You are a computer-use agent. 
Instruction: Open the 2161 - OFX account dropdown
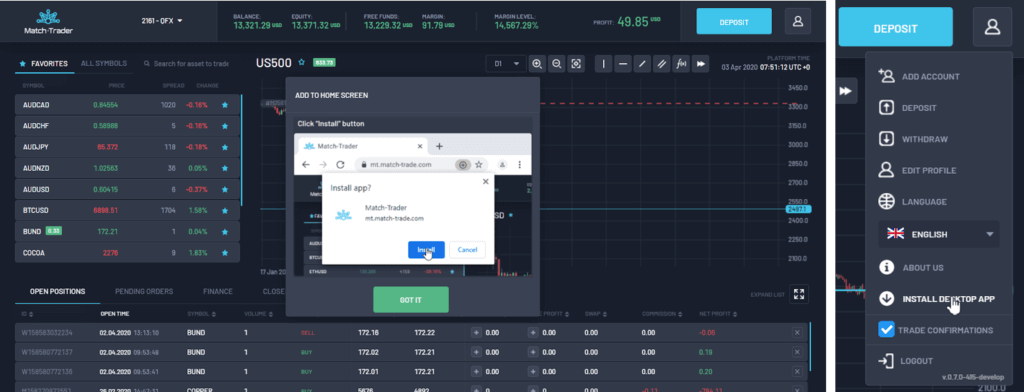(x=162, y=21)
